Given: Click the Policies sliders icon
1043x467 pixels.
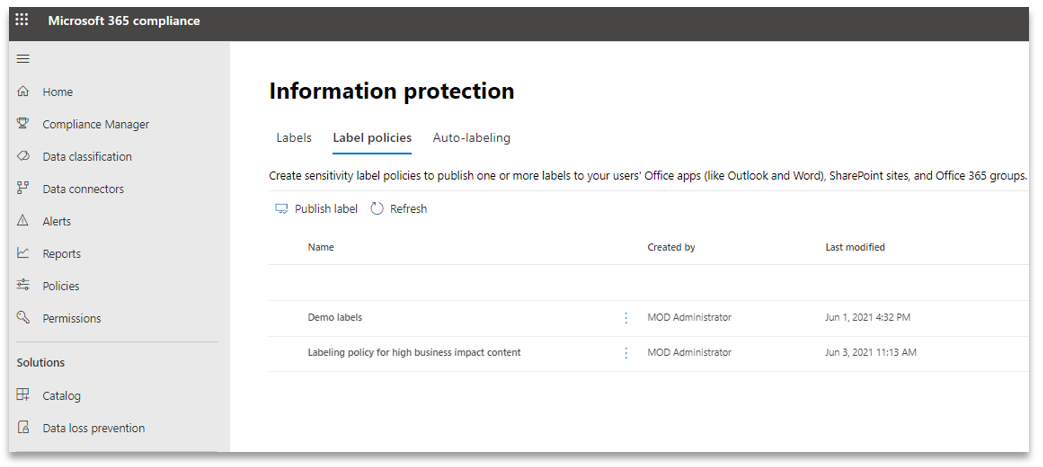Looking at the screenshot, I should point(23,286).
